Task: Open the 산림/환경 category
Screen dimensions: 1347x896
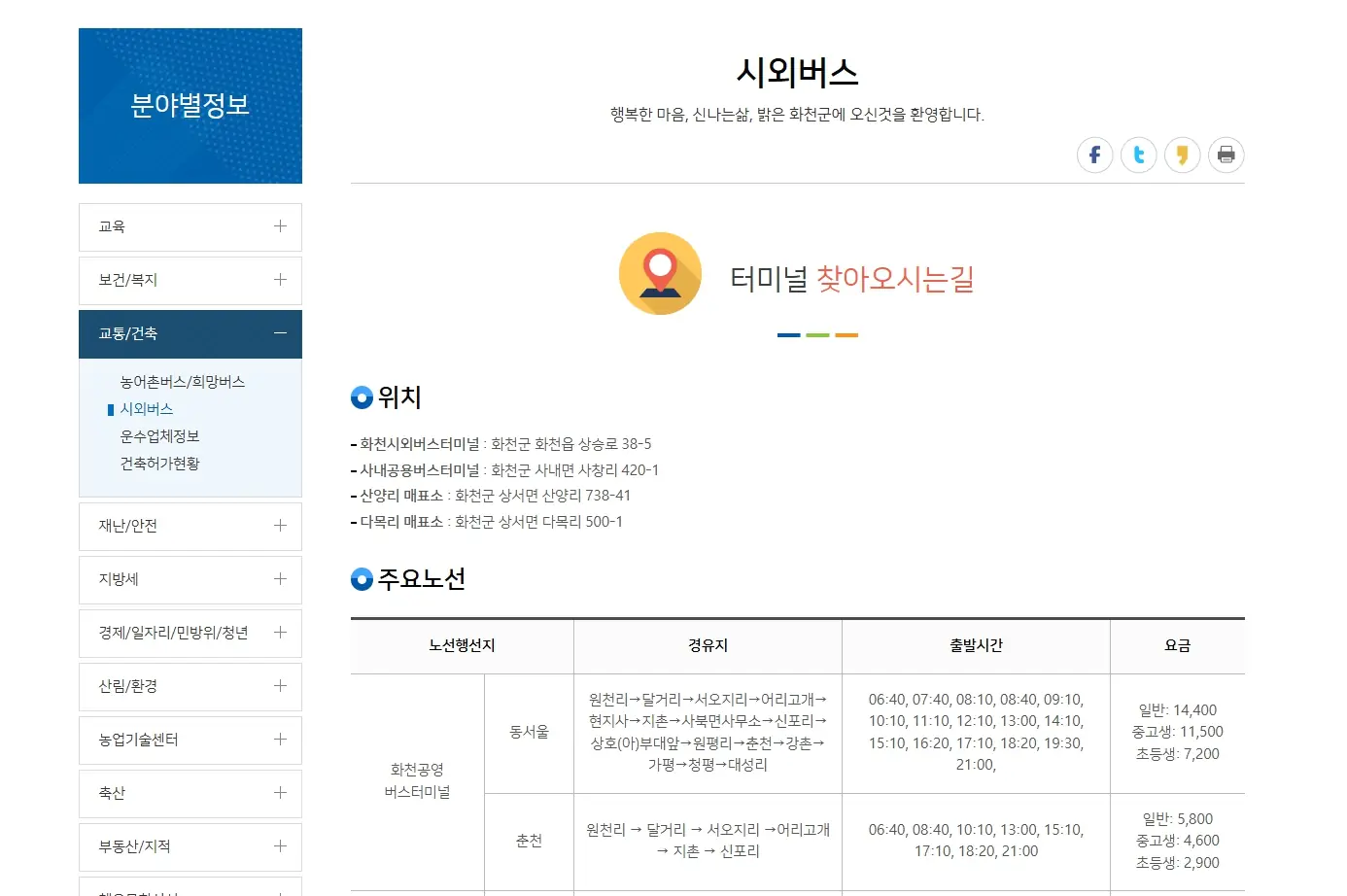Action: tap(127, 686)
